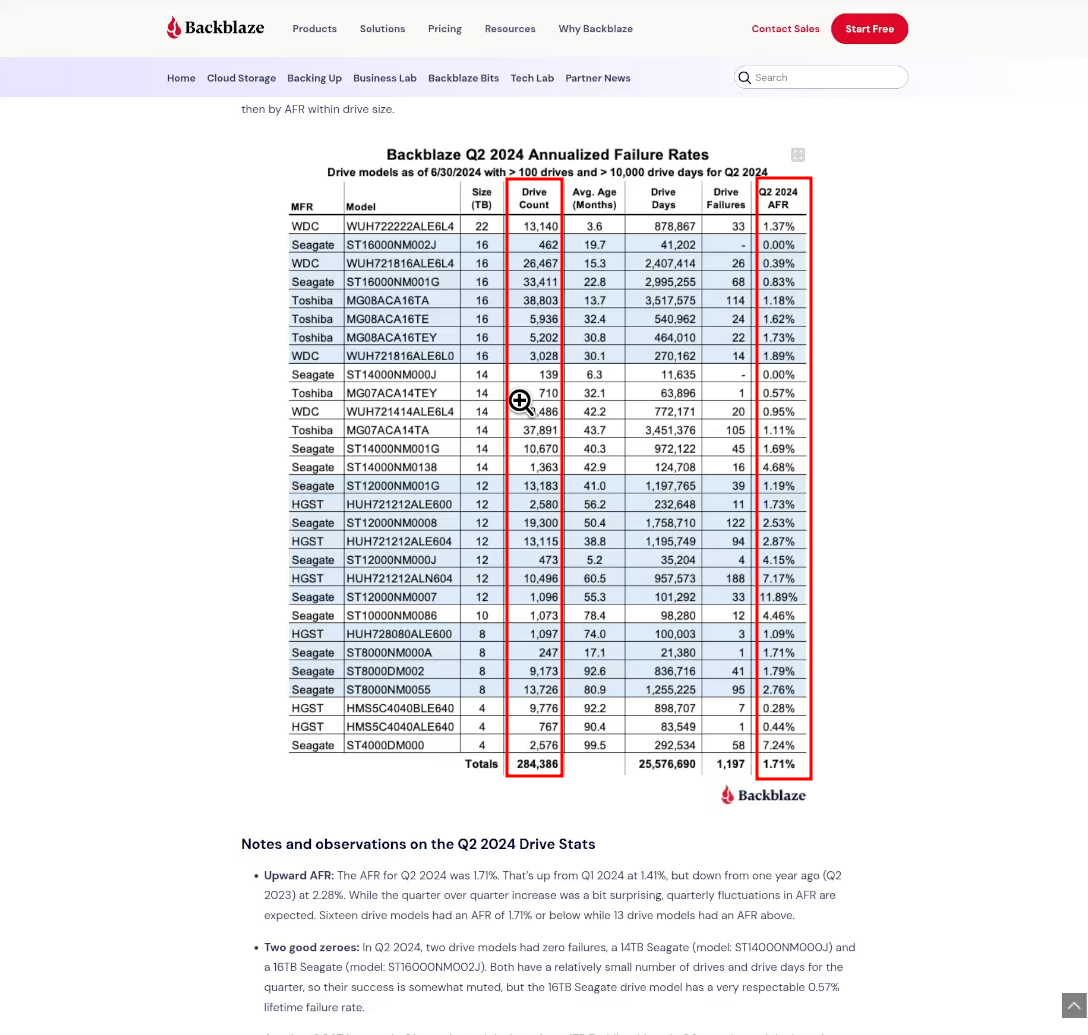
Task: Focus the Search input field
Action: pos(821,77)
